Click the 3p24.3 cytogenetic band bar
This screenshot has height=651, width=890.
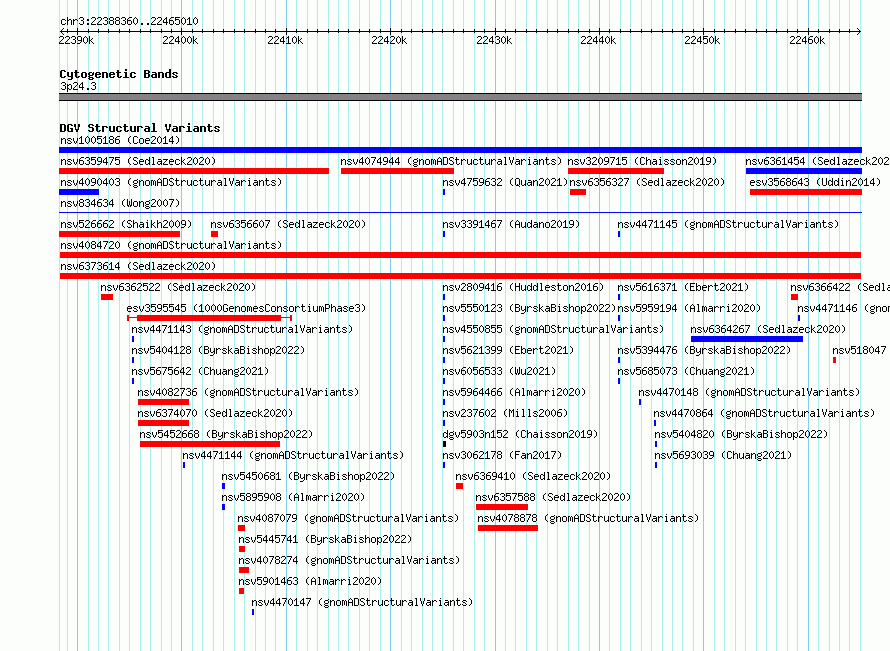[x=460, y=97]
